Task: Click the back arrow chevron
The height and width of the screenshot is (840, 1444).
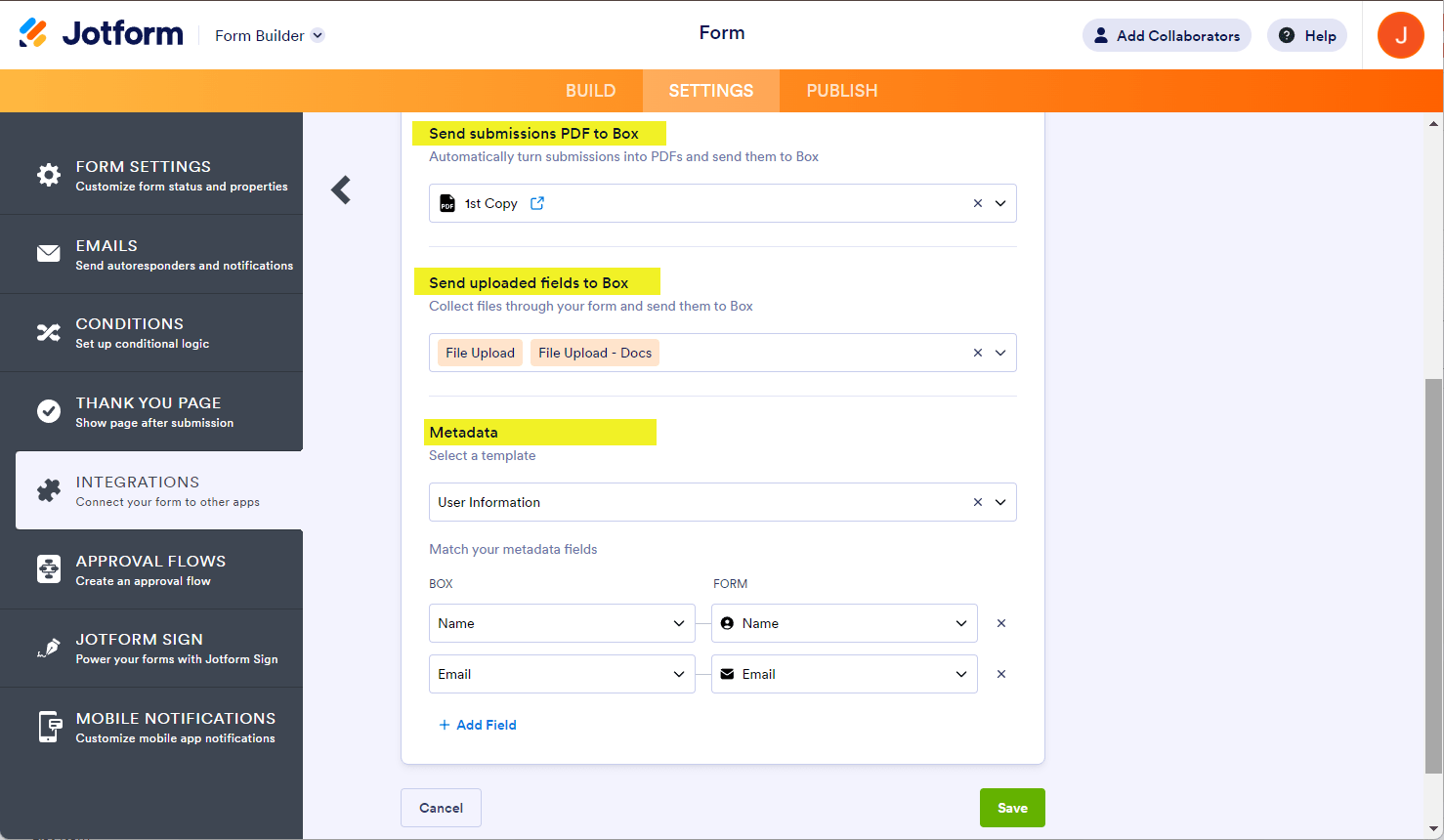Action: click(x=341, y=189)
